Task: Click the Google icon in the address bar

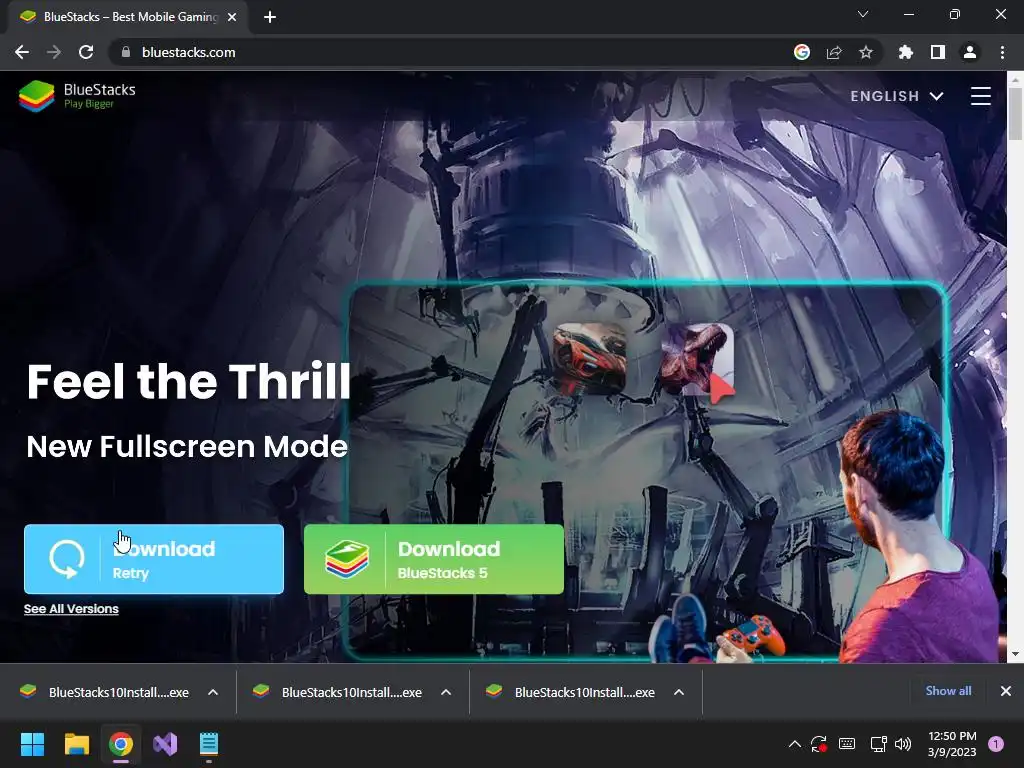Action: [802, 52]
